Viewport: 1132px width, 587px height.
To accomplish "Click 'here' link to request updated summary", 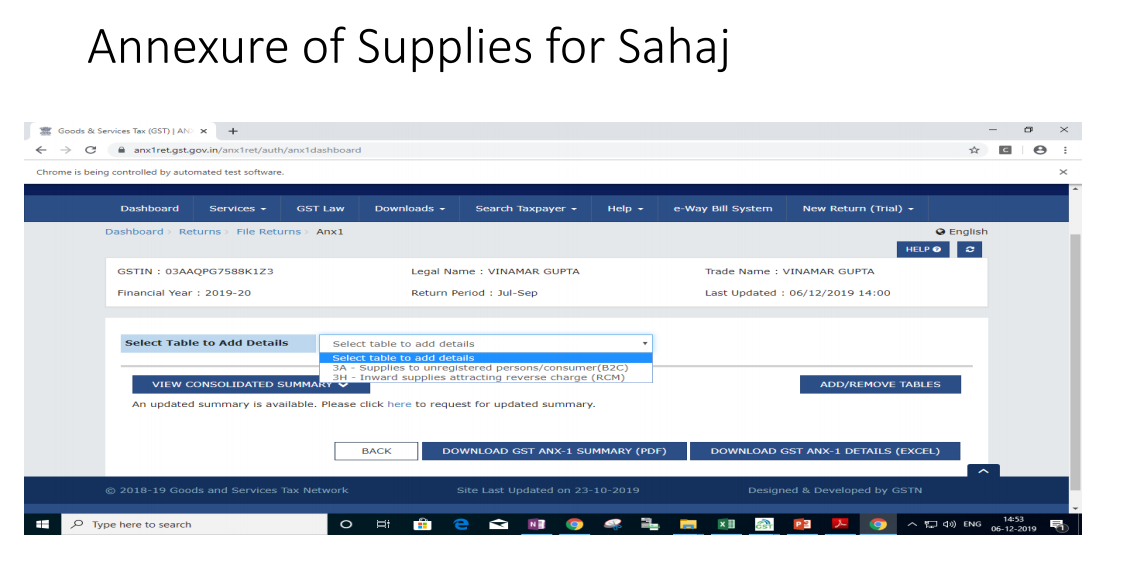I will [399, 404].
